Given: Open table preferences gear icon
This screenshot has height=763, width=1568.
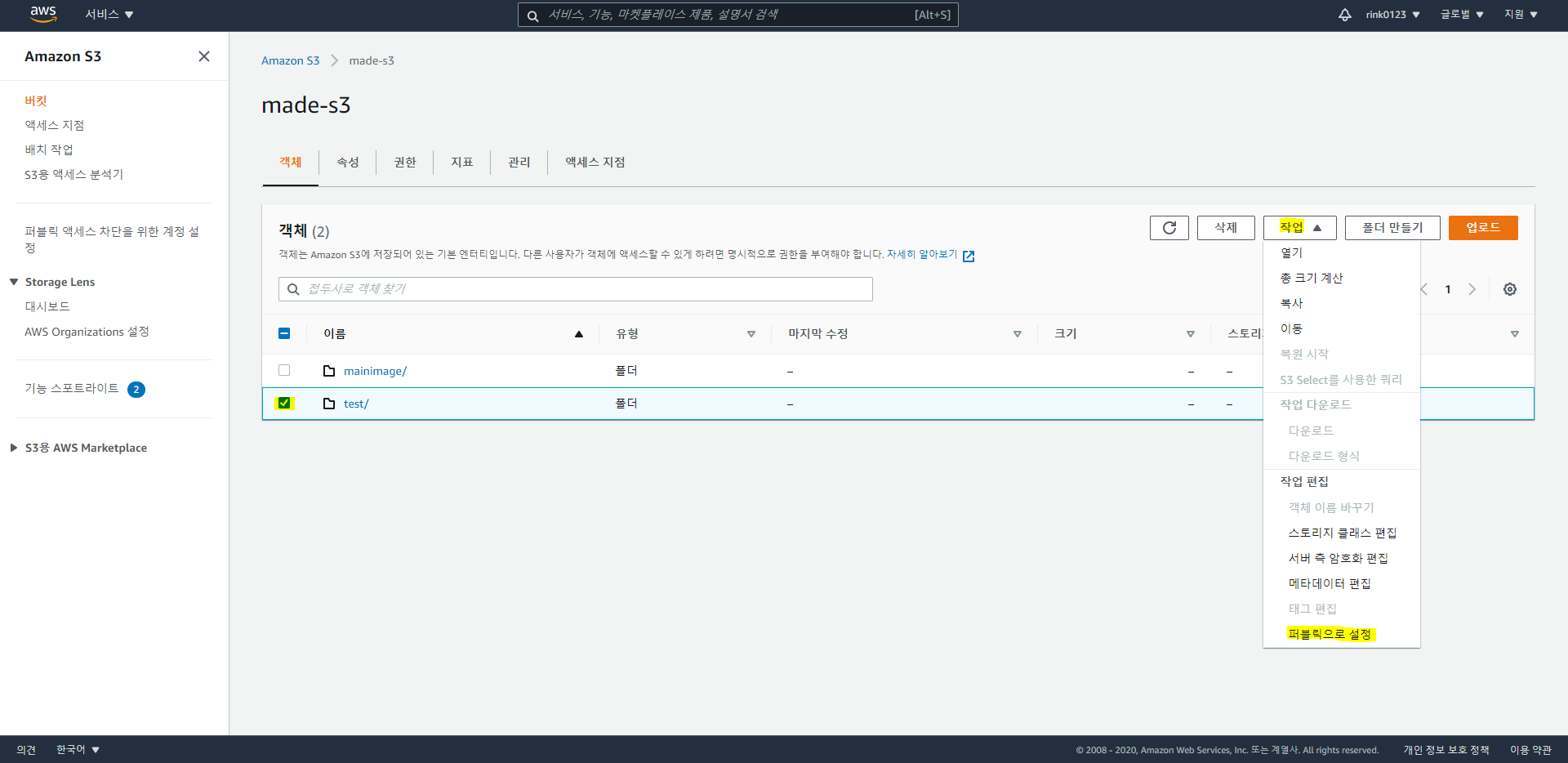Looking at the screenshot, I should 1510,289.
